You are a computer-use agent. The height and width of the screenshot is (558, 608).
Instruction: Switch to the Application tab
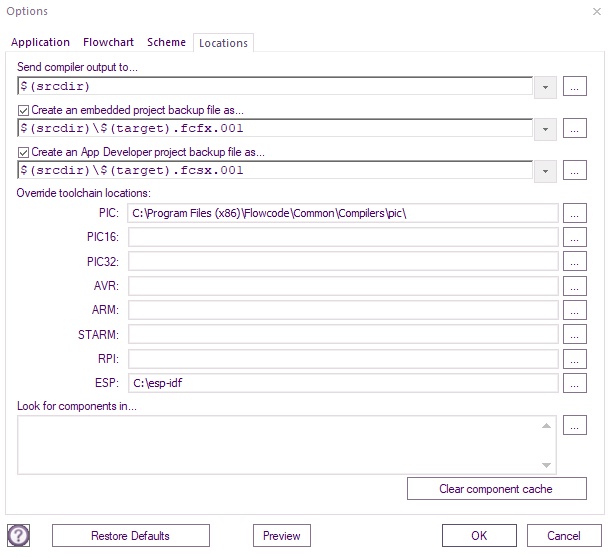(40, 42)
